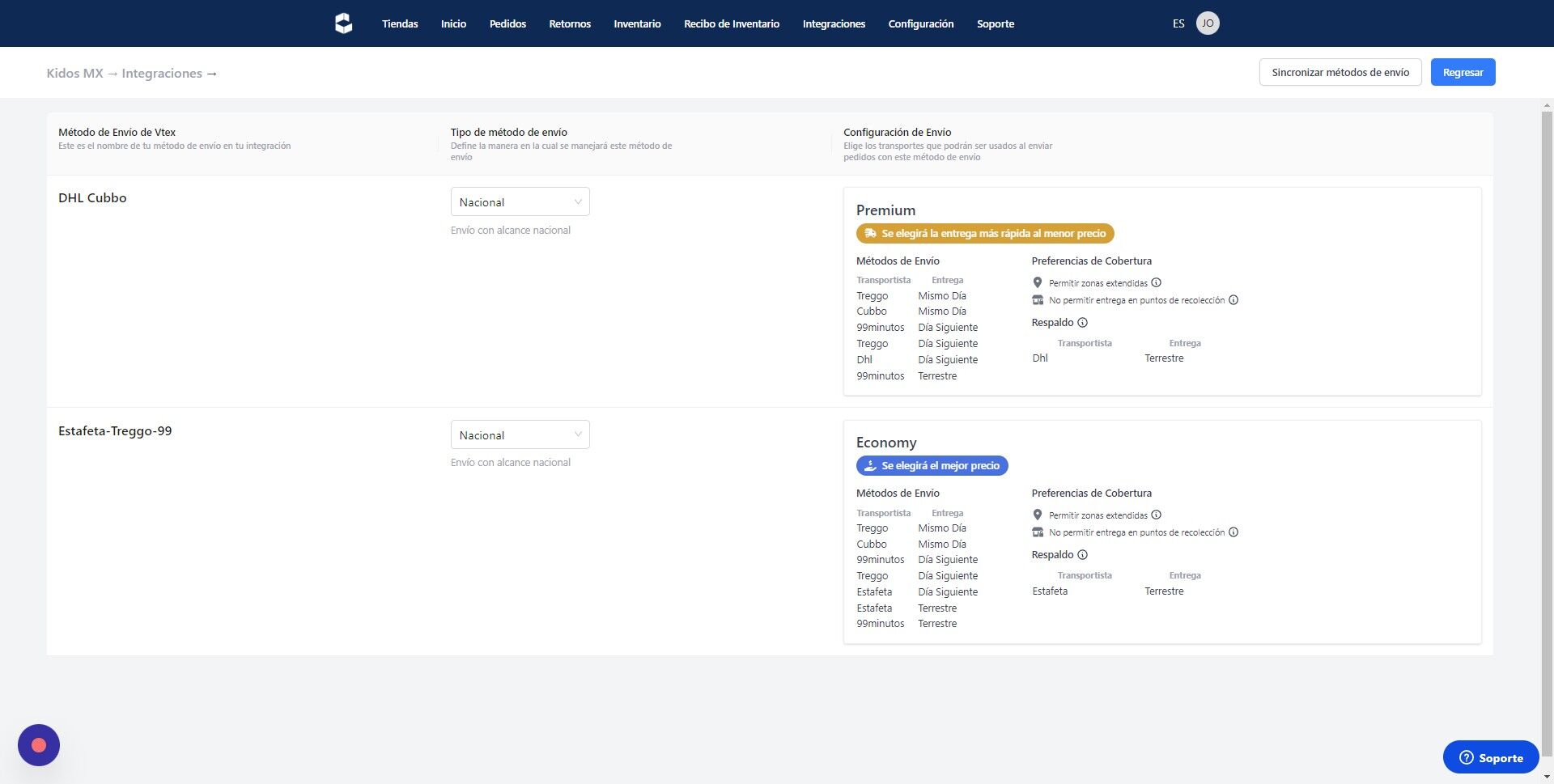Click the store icon in Economy coverage preferences
The height and width of the screenshot is (784, 1554).
coord(1038,532)
